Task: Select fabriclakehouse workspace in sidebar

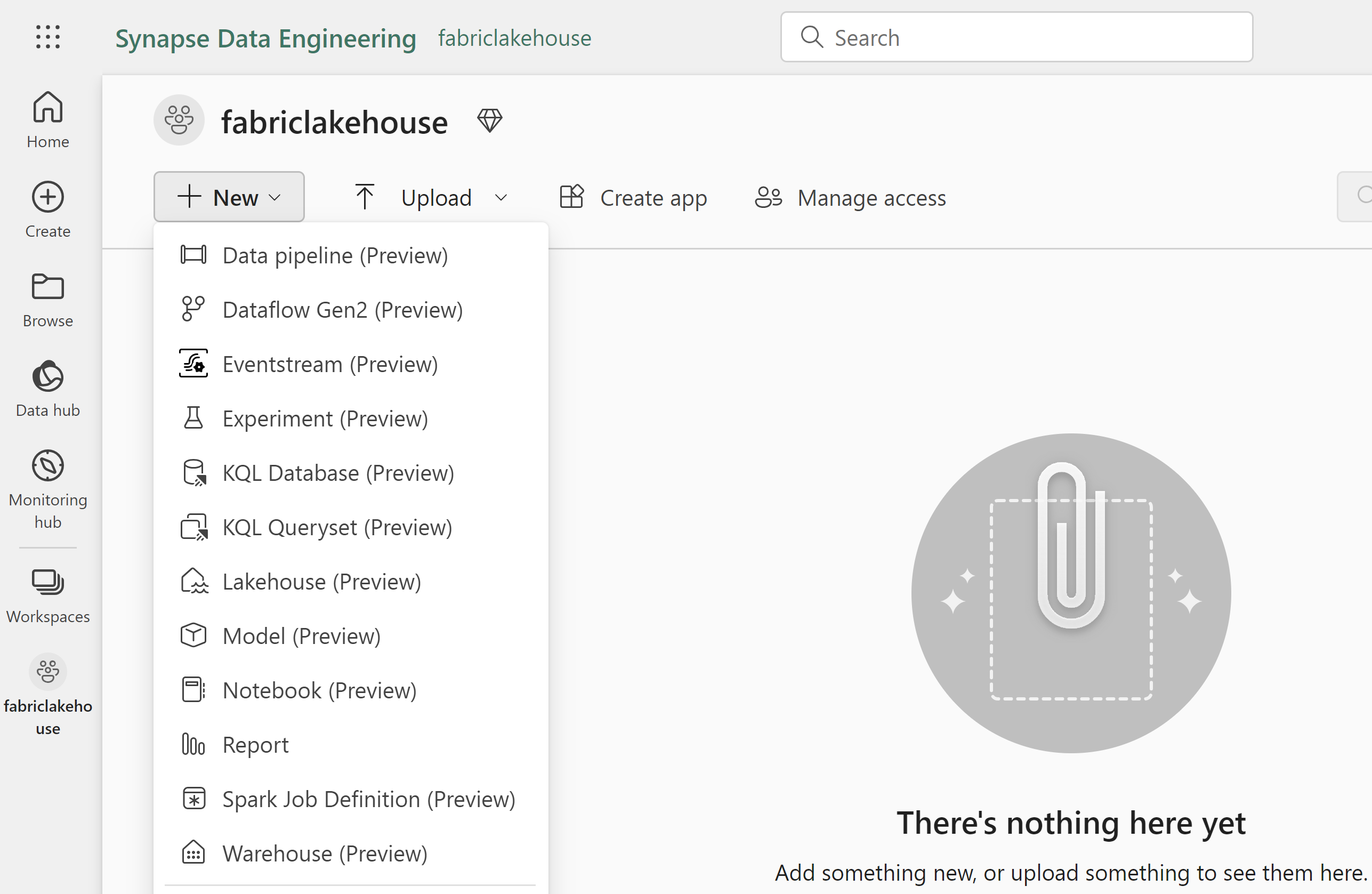Action: pyautogui.click(x=48, y=695)
